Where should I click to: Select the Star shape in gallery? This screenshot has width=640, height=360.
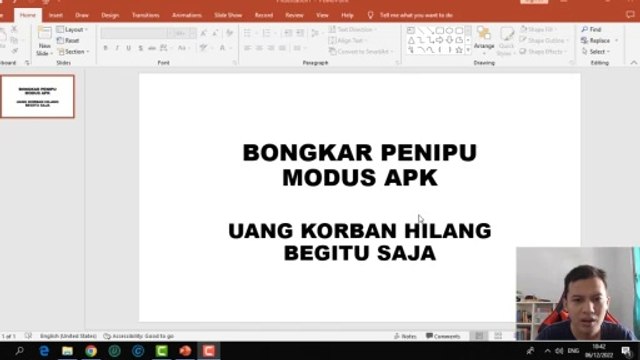point(459,50)
